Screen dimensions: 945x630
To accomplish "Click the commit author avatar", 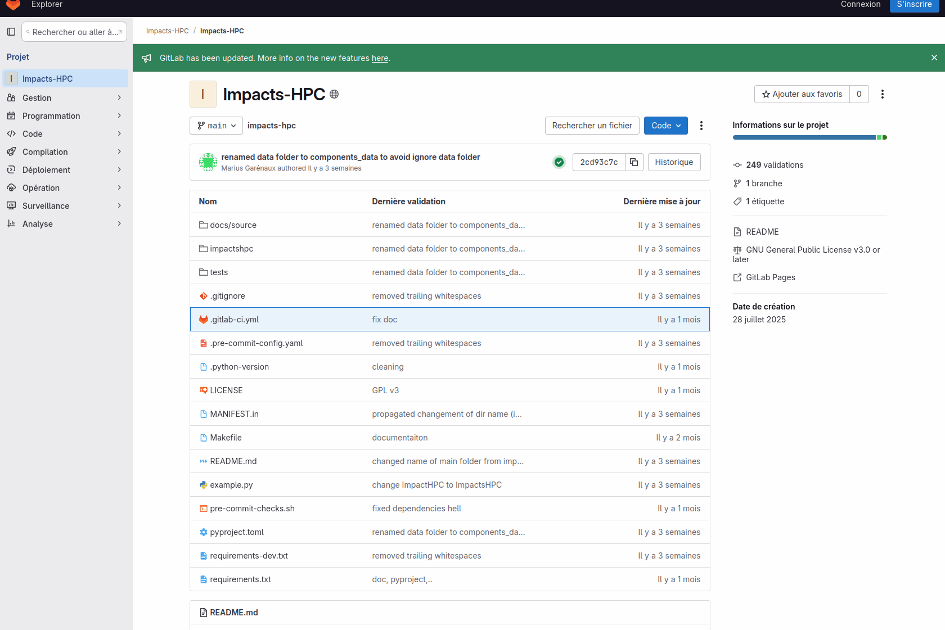I will [208, 162].
